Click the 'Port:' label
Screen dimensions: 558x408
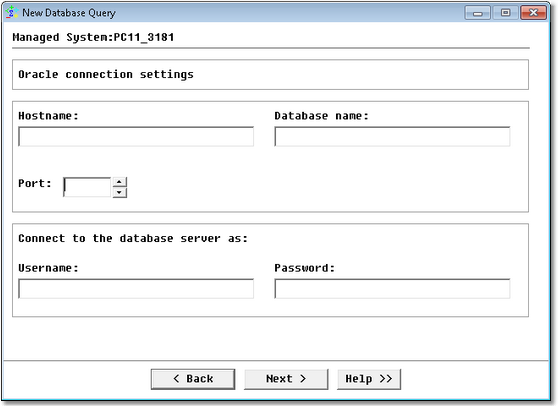[35, 183]
